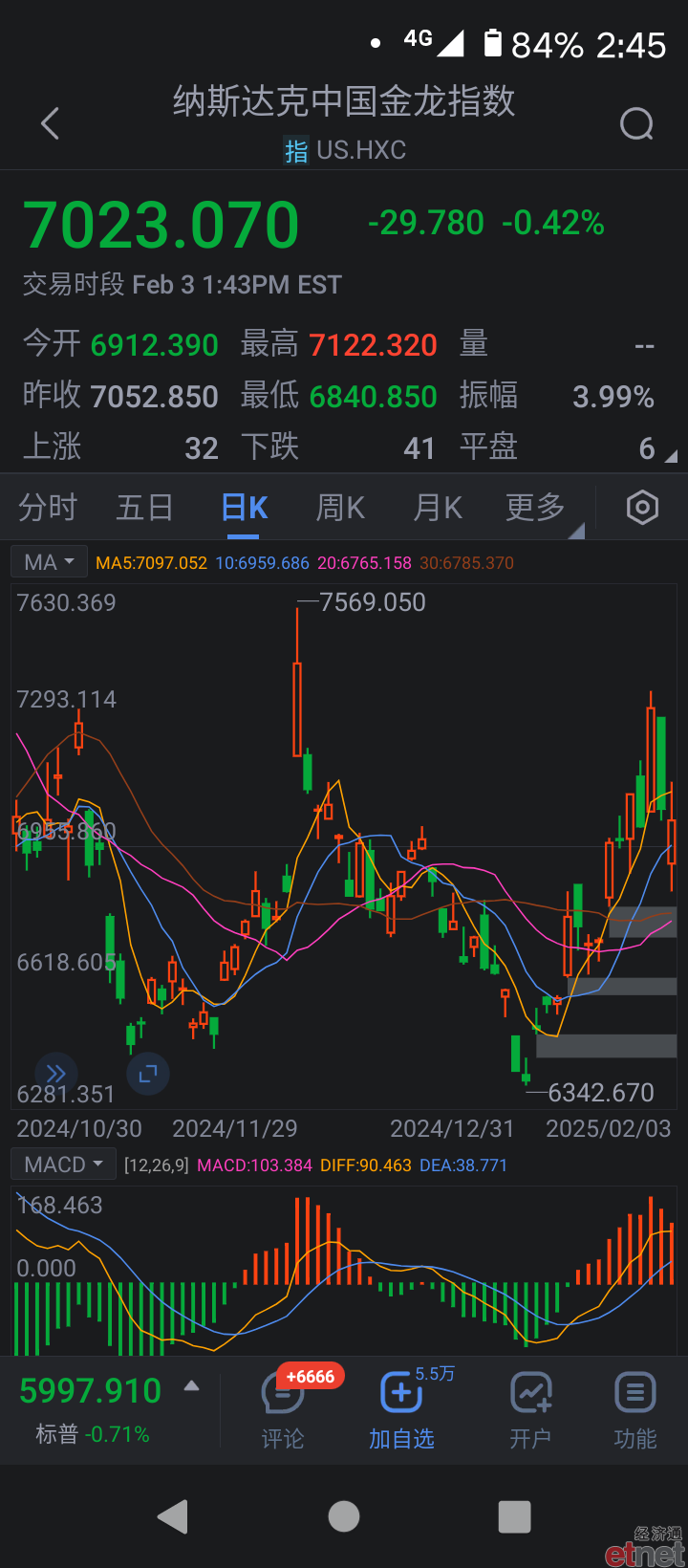
Task: Tap the change value -29.780
Action: [x=426, y=223]
